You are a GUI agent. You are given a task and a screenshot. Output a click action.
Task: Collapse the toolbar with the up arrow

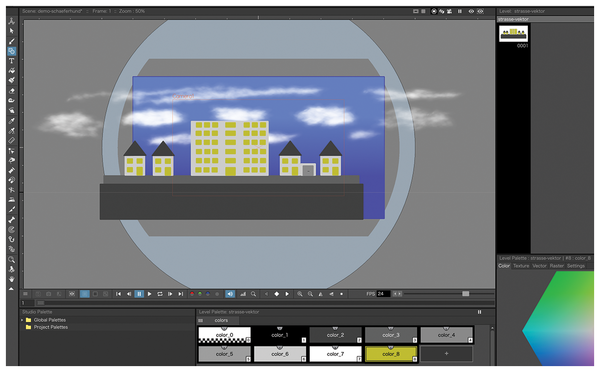pyautogui.click(x=11, y=289)
